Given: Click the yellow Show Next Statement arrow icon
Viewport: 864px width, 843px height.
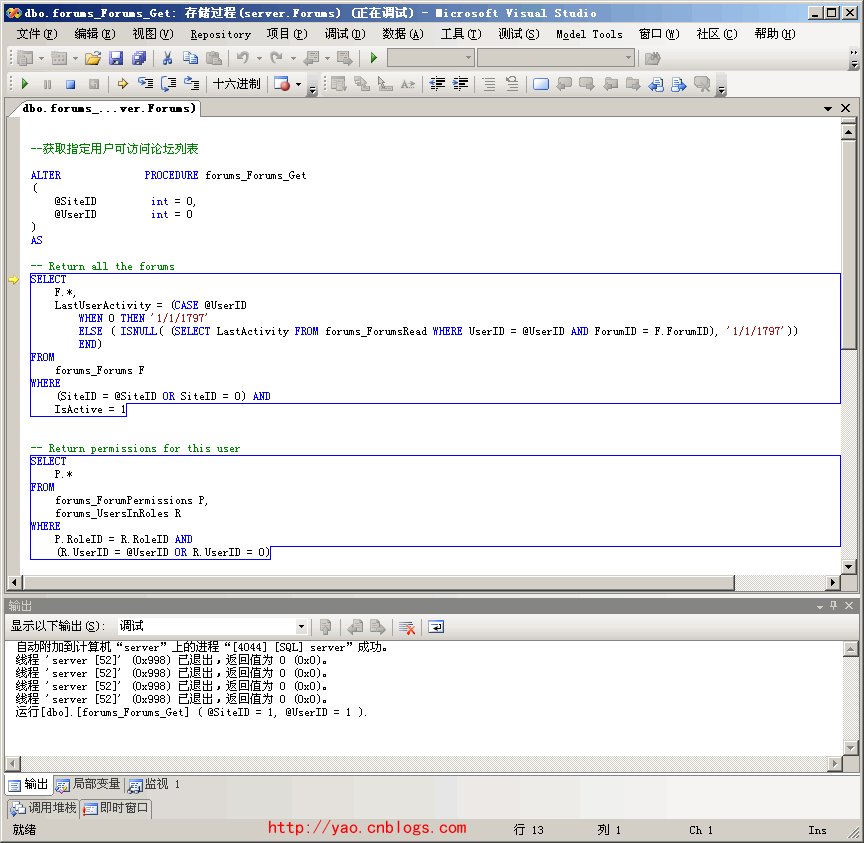Looking at the screenshot, I should [122, 85].
